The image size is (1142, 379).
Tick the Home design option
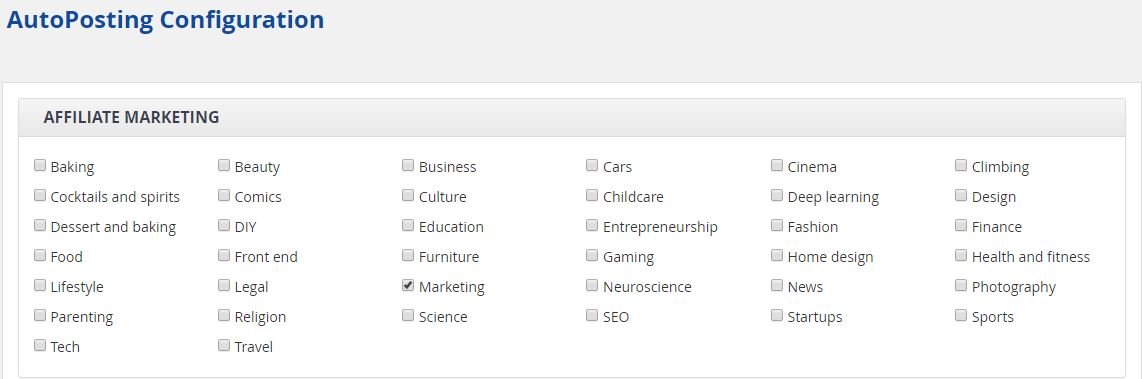[x=777, y=256]
